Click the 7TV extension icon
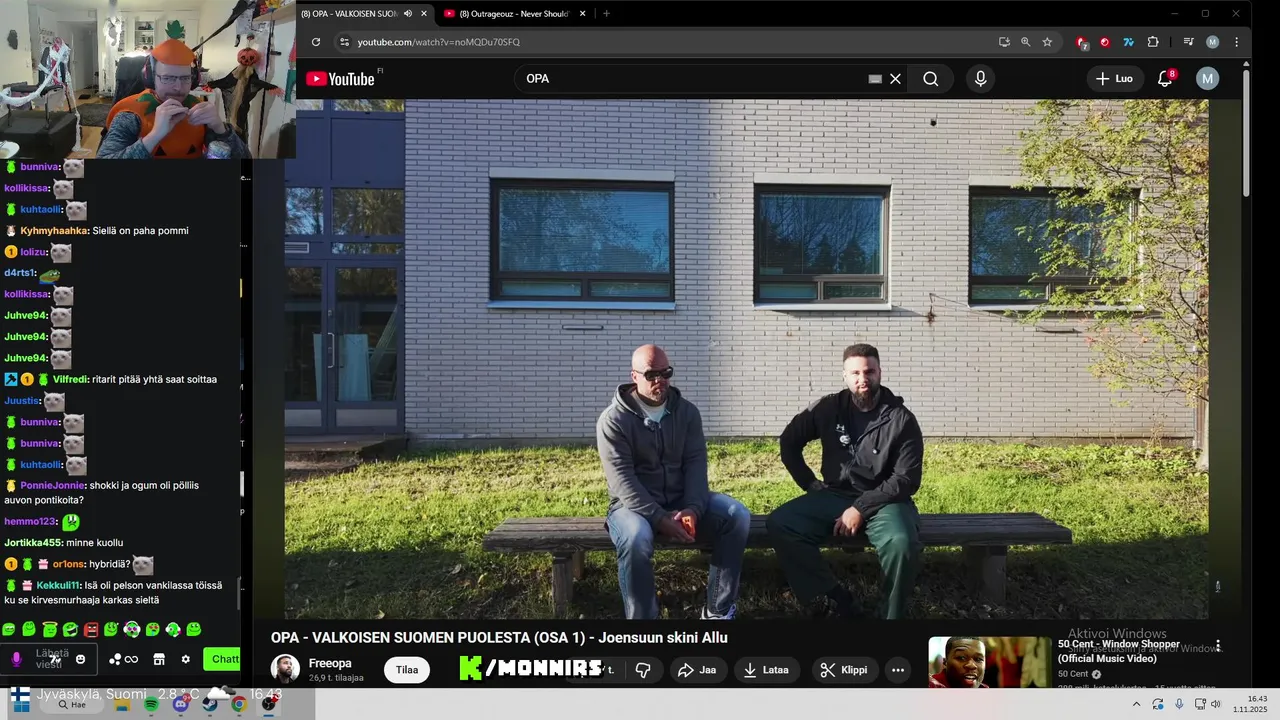1280x720 pixels. (1128, 42)
